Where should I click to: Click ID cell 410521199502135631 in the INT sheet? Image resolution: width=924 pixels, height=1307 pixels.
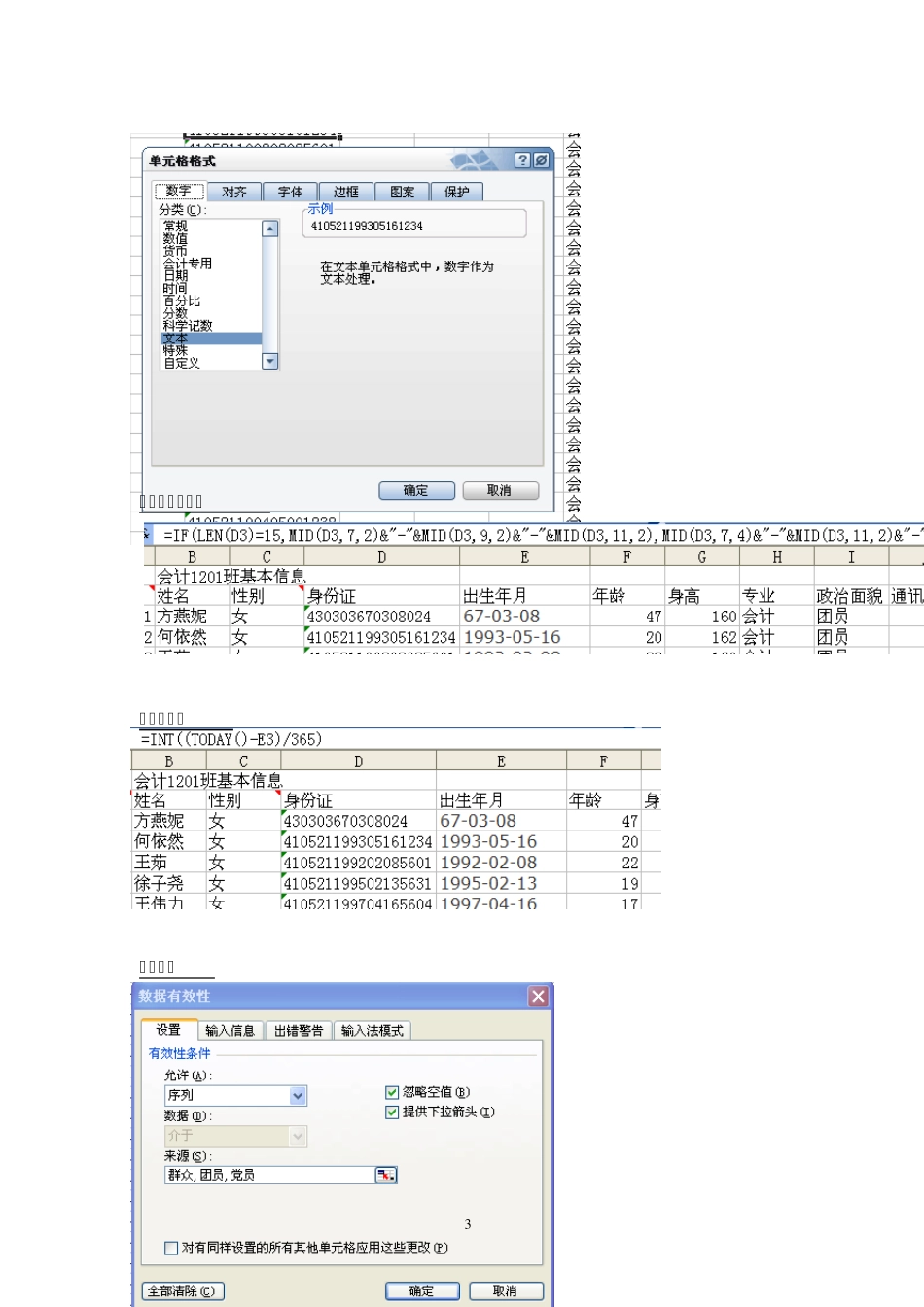(x=358, y=883)
